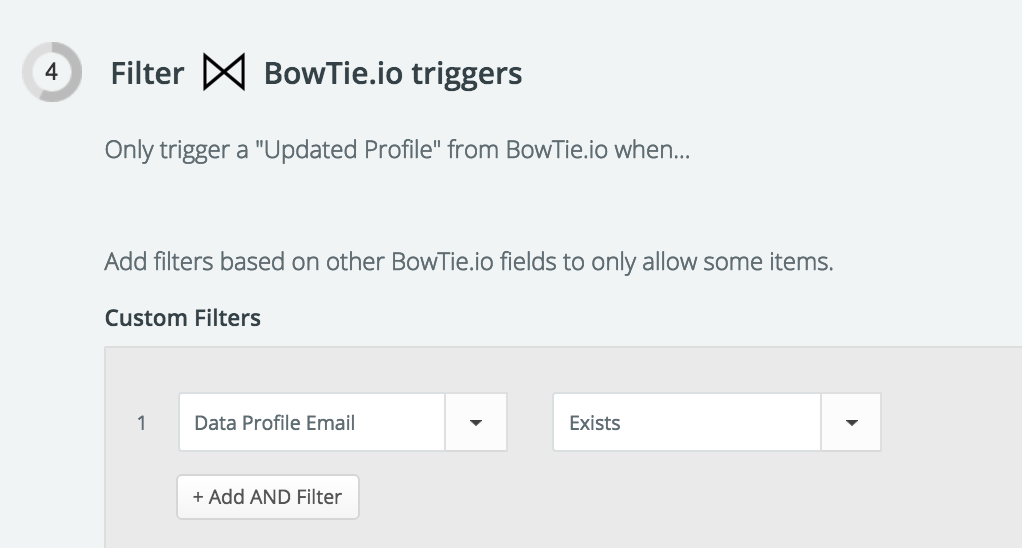Image resolution: width=1022 pixels, height=548 pixels.
Task: Expand the Exists condition dropdown arrow
Action: click(851, 422)
